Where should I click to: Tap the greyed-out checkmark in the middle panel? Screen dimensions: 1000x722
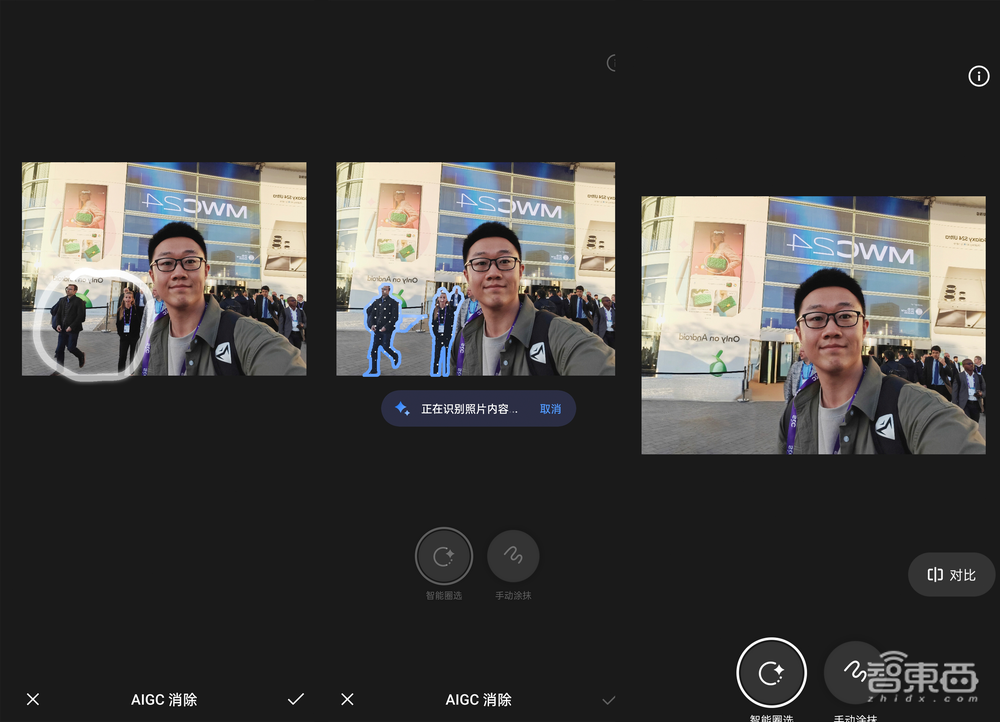[x=608, y=700]
